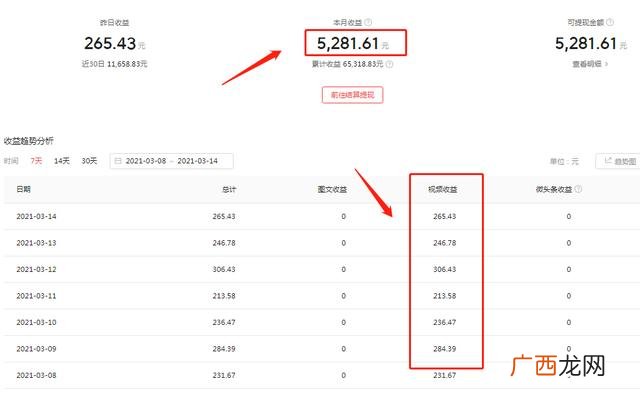
Task: Click the date cell 2021-03-14
Action: click(36, 216)
